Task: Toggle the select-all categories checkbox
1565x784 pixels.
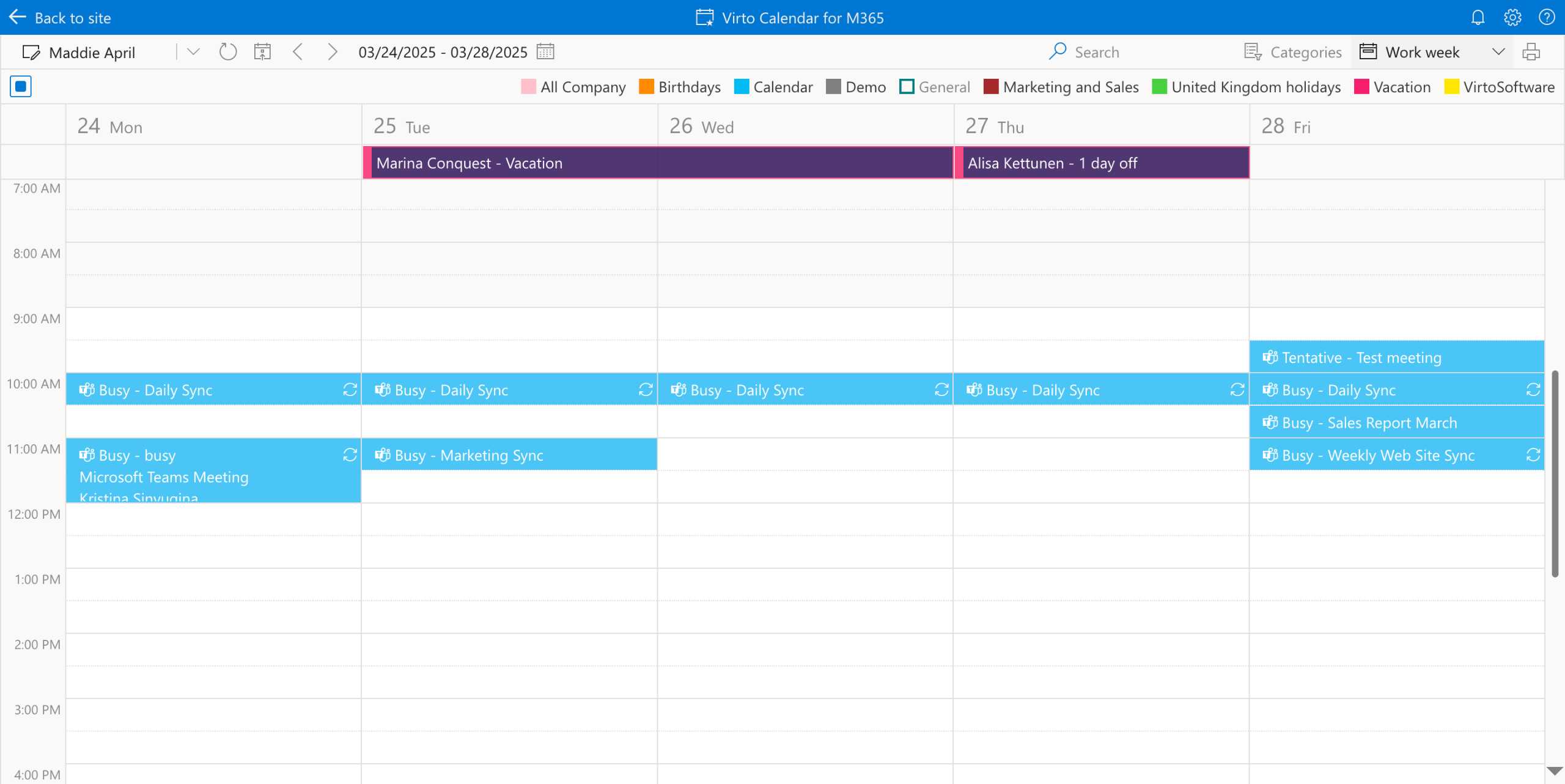Action: pos(21,87)
